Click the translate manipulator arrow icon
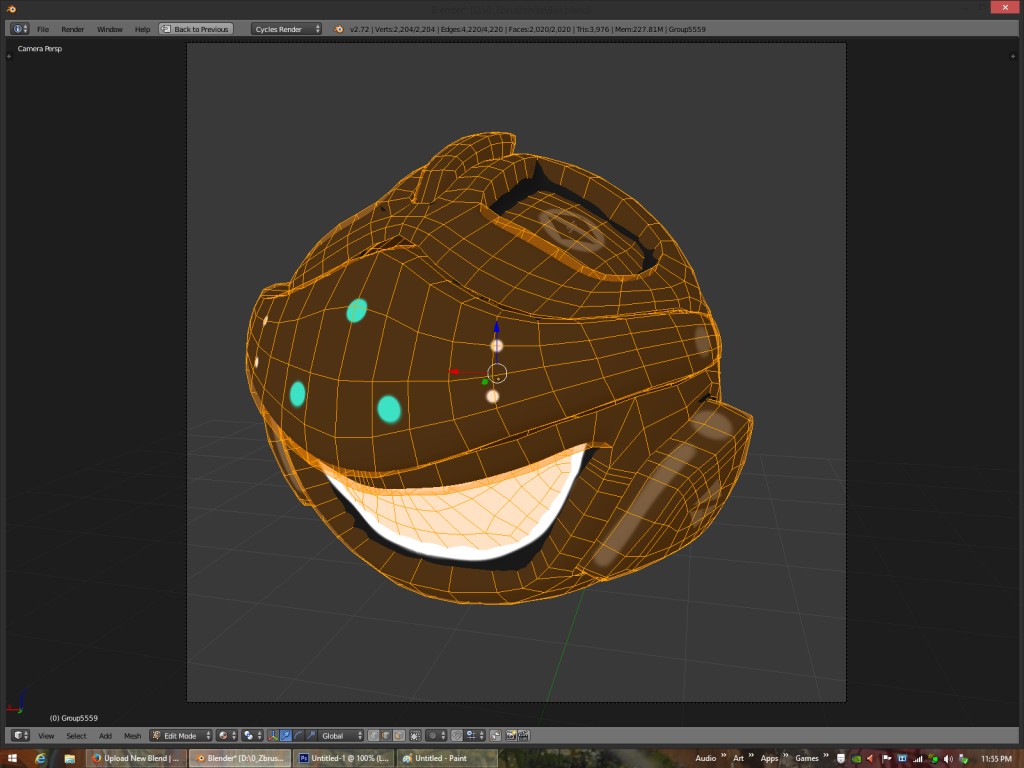Viewport: 1024px width, 768px height. 285,735
